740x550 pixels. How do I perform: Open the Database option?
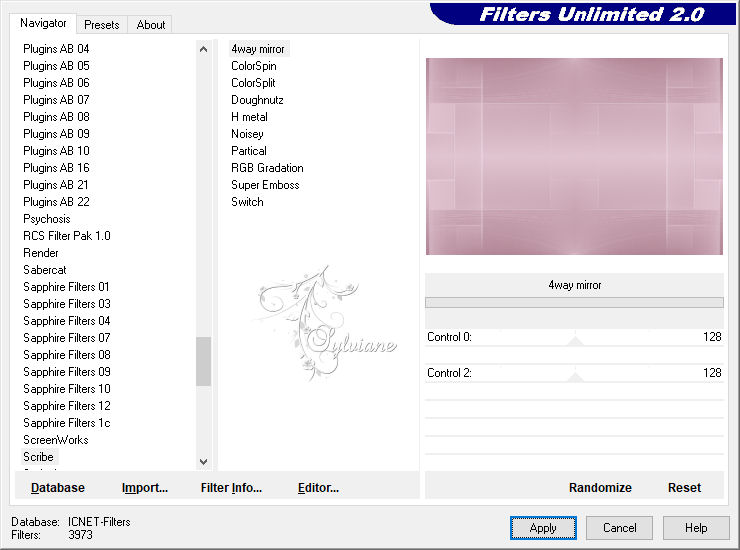pyautogui.click(x=58, y=488)
